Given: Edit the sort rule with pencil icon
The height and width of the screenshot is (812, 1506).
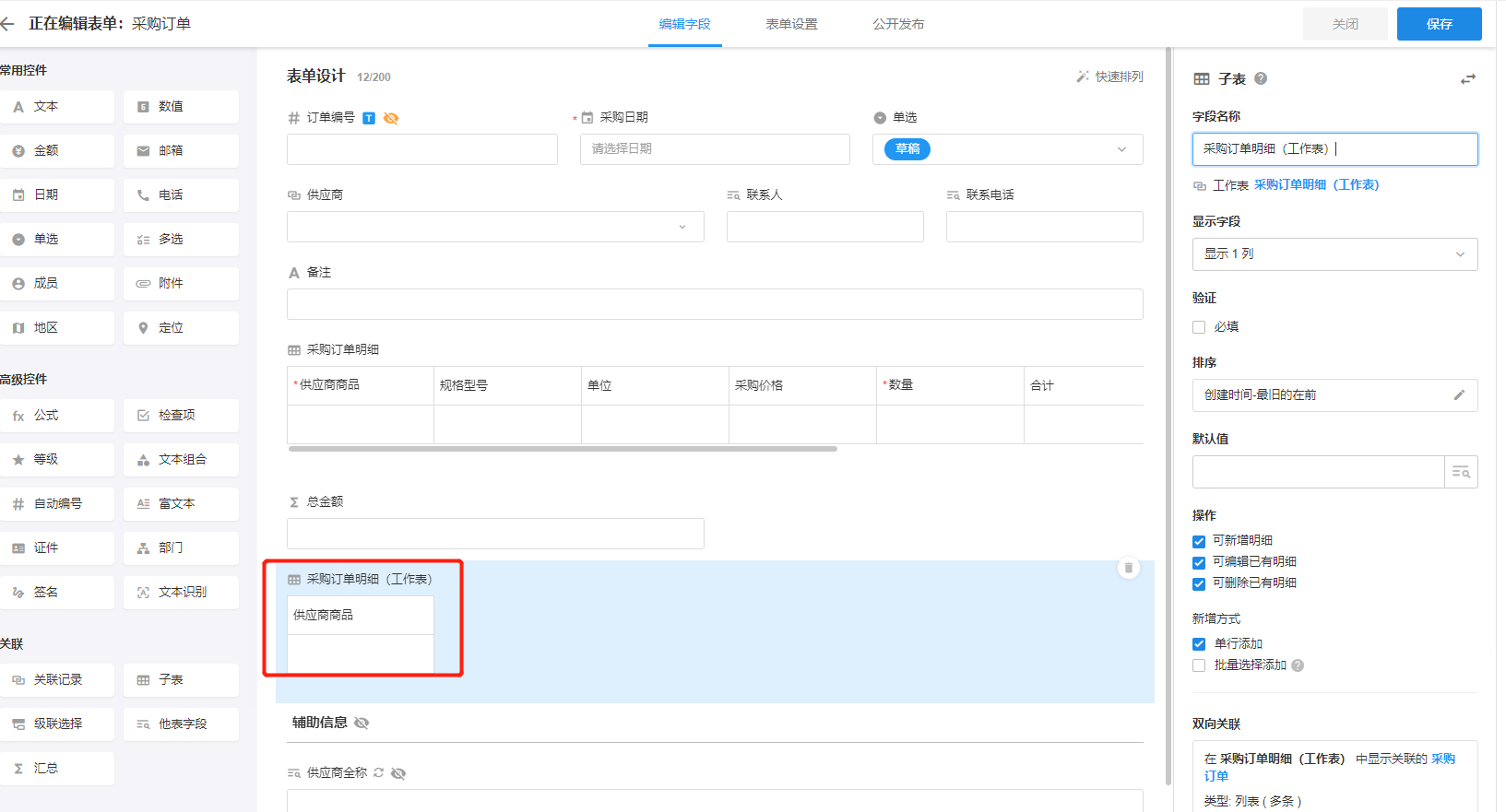Looking at the screenshot, I should tap(1459, 394).
